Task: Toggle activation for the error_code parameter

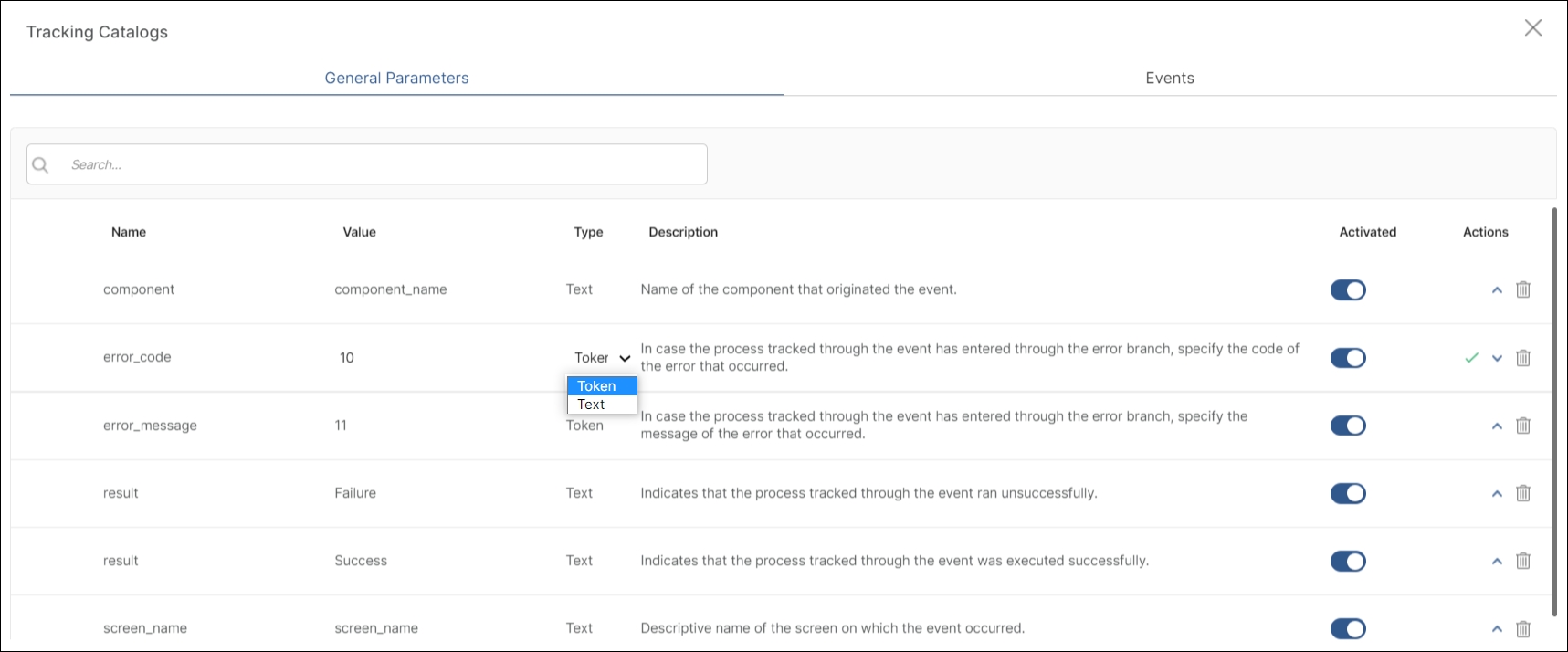Action: point(1348,358)
